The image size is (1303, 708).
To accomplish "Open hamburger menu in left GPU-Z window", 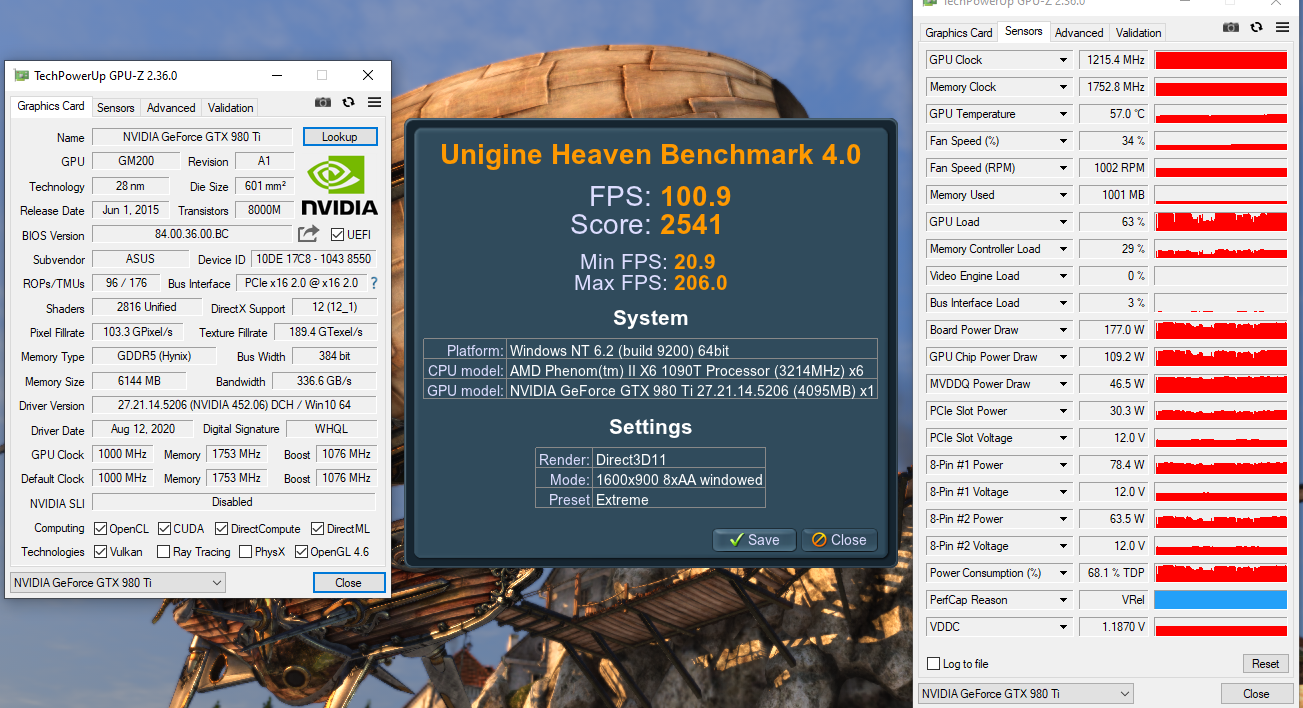I will (374, 102).
